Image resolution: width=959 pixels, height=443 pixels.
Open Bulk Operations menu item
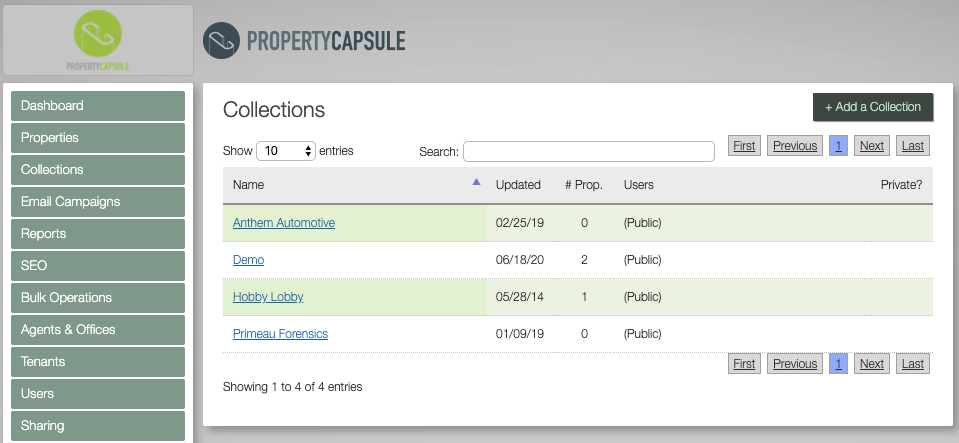pos(98,297)
